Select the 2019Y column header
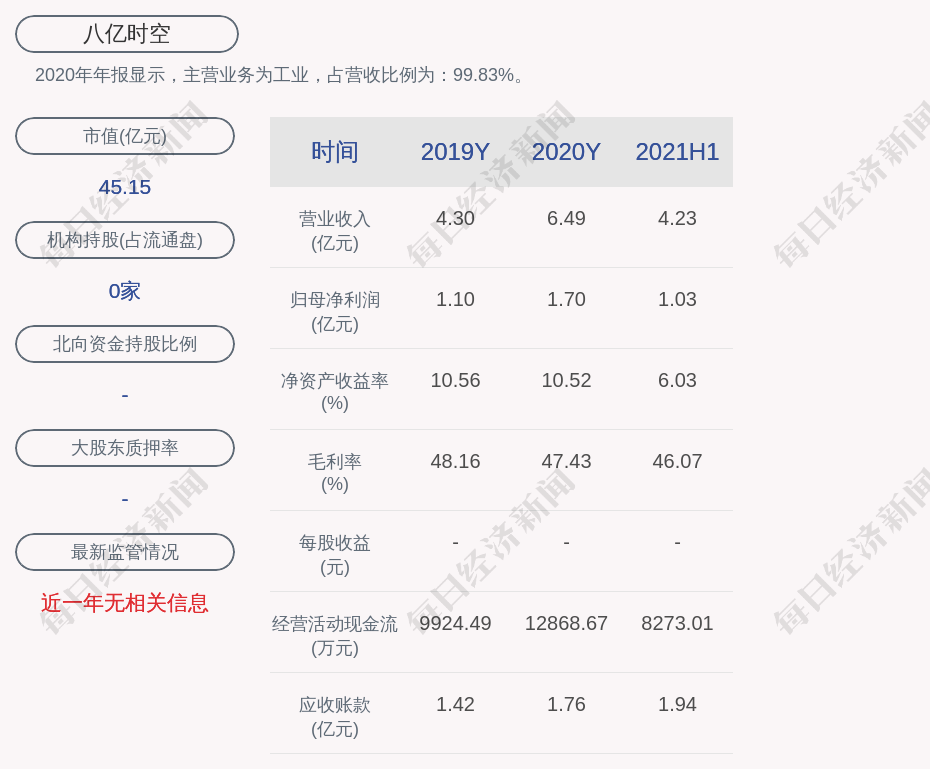 click(455, 152)
